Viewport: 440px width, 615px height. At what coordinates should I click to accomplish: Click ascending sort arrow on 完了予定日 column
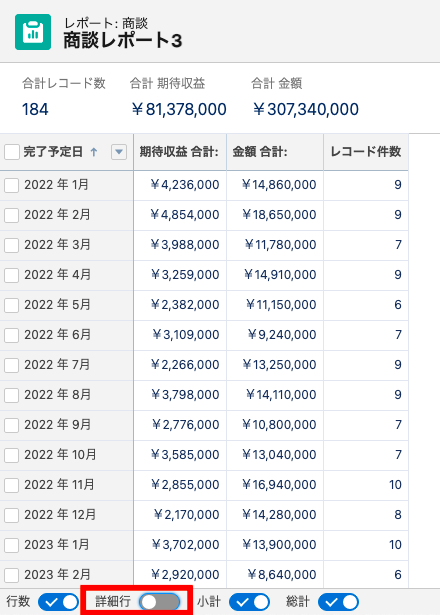[x=94, y=152]
